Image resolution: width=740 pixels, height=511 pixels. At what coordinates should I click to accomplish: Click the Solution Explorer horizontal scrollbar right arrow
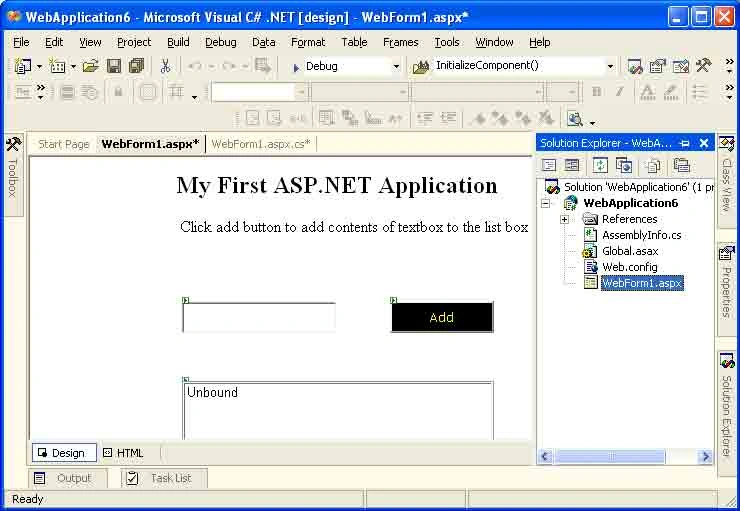click(706, 456)
